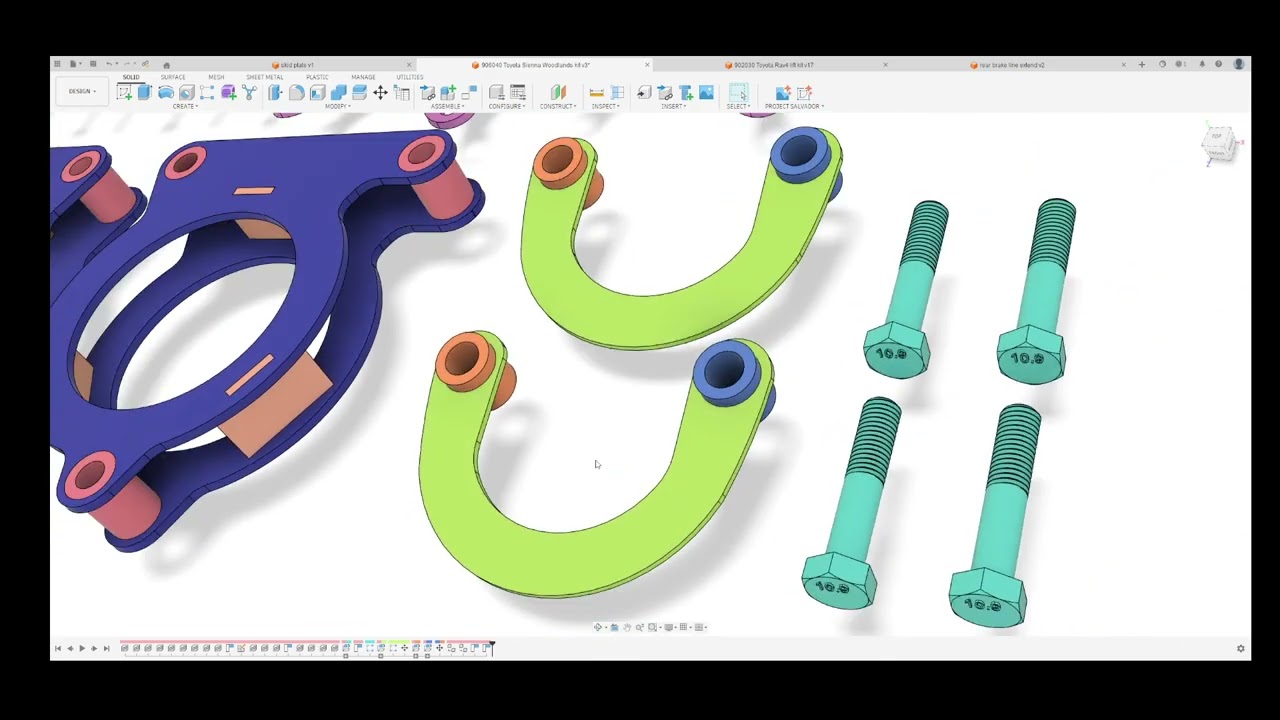Click the Combine tool icon

pyautogui.click(x=339, y=92)
